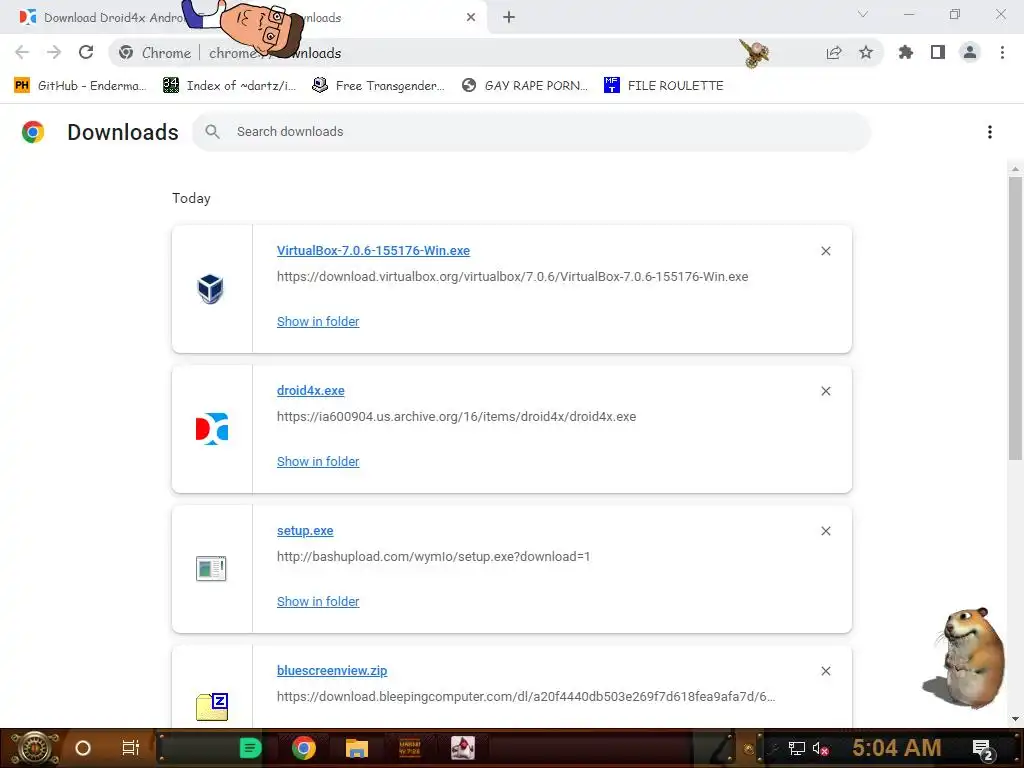Click the Search downloads field

pos(531,132)
